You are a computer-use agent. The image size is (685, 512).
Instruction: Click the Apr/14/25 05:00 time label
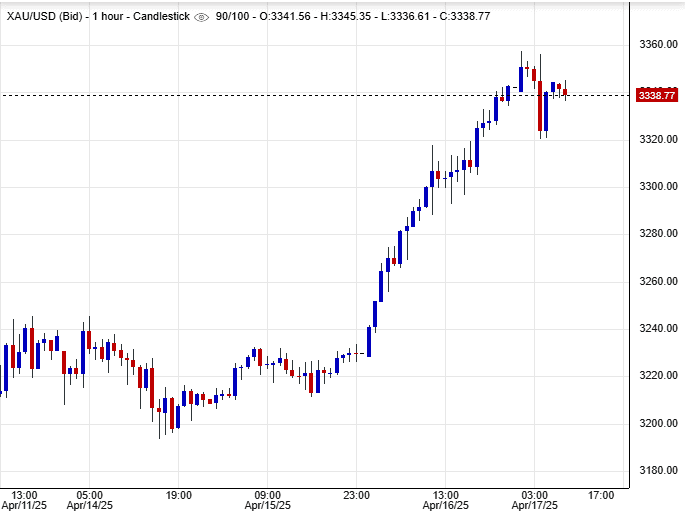tap(89, 500)
